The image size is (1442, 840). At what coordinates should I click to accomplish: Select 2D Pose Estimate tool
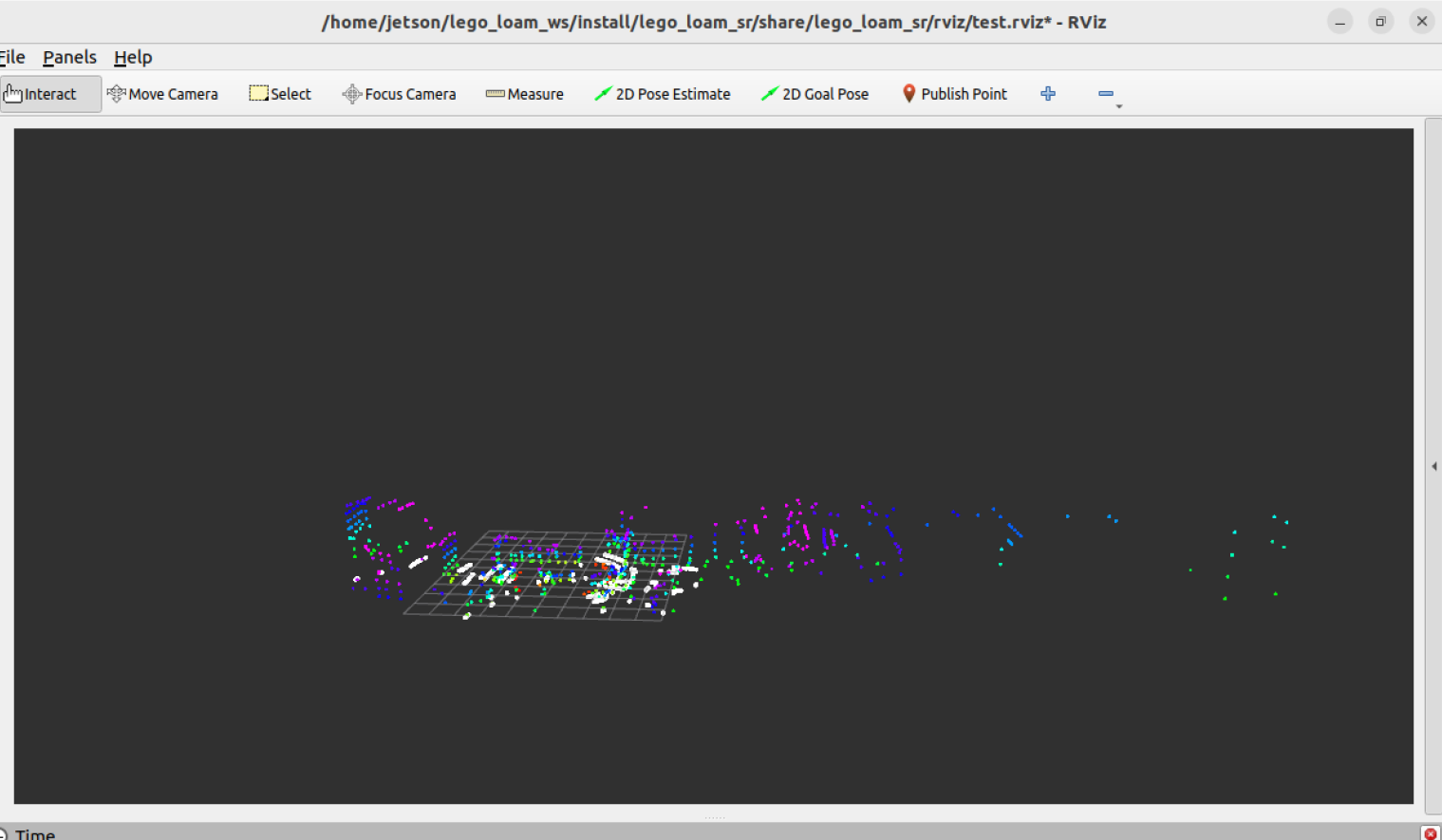[663, 94]
